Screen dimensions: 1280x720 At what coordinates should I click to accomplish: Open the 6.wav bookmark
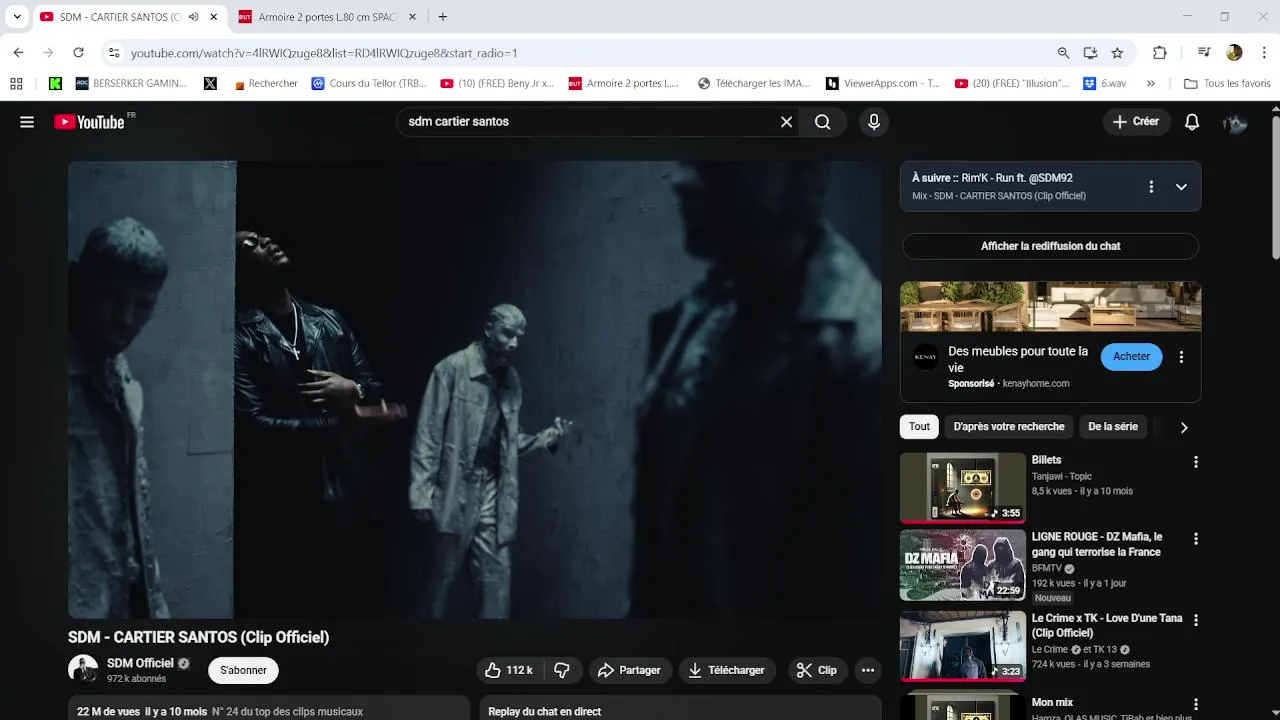point(1104,83)
